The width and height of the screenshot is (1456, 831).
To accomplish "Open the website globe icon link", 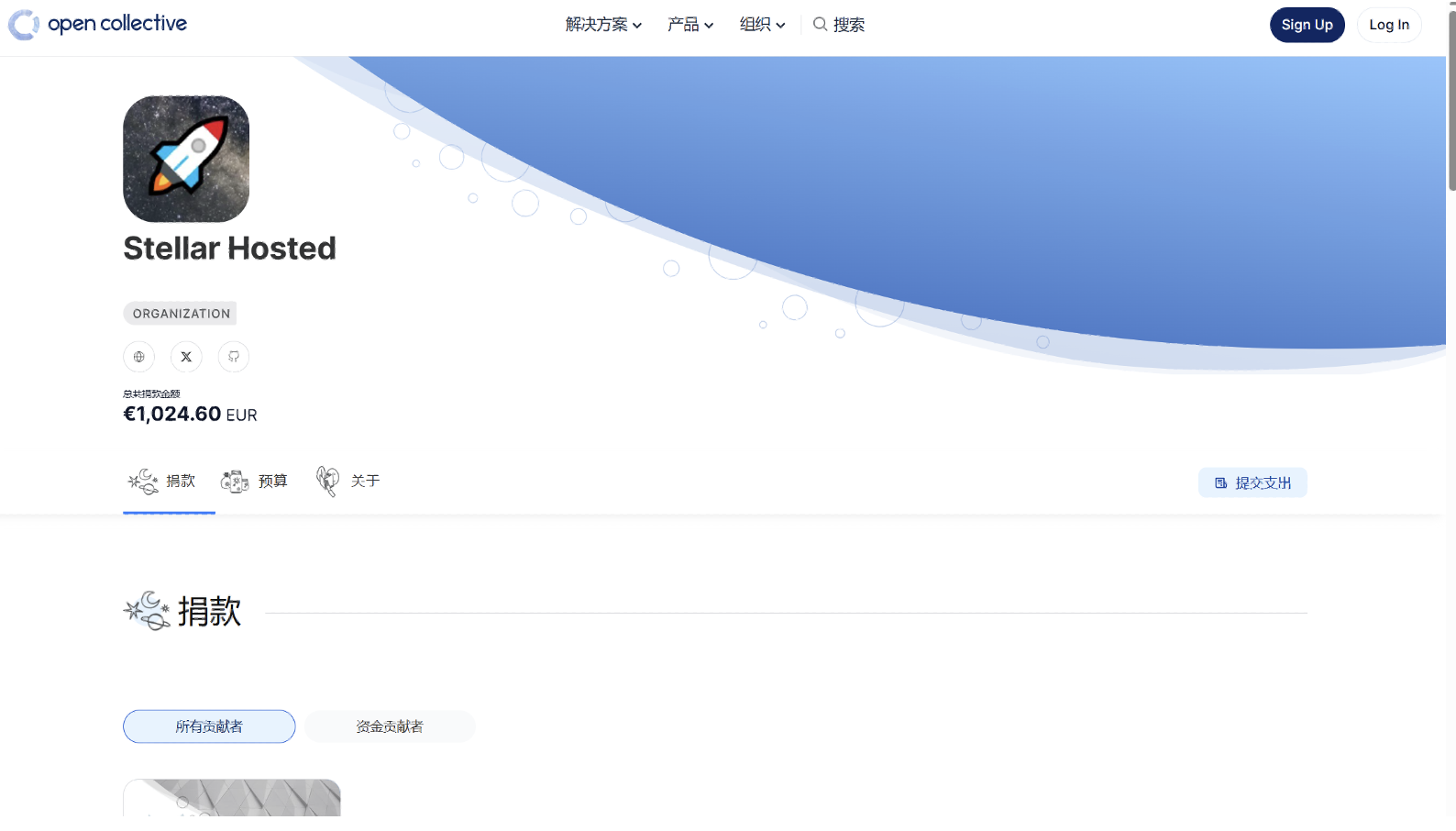I will [139, 357].
